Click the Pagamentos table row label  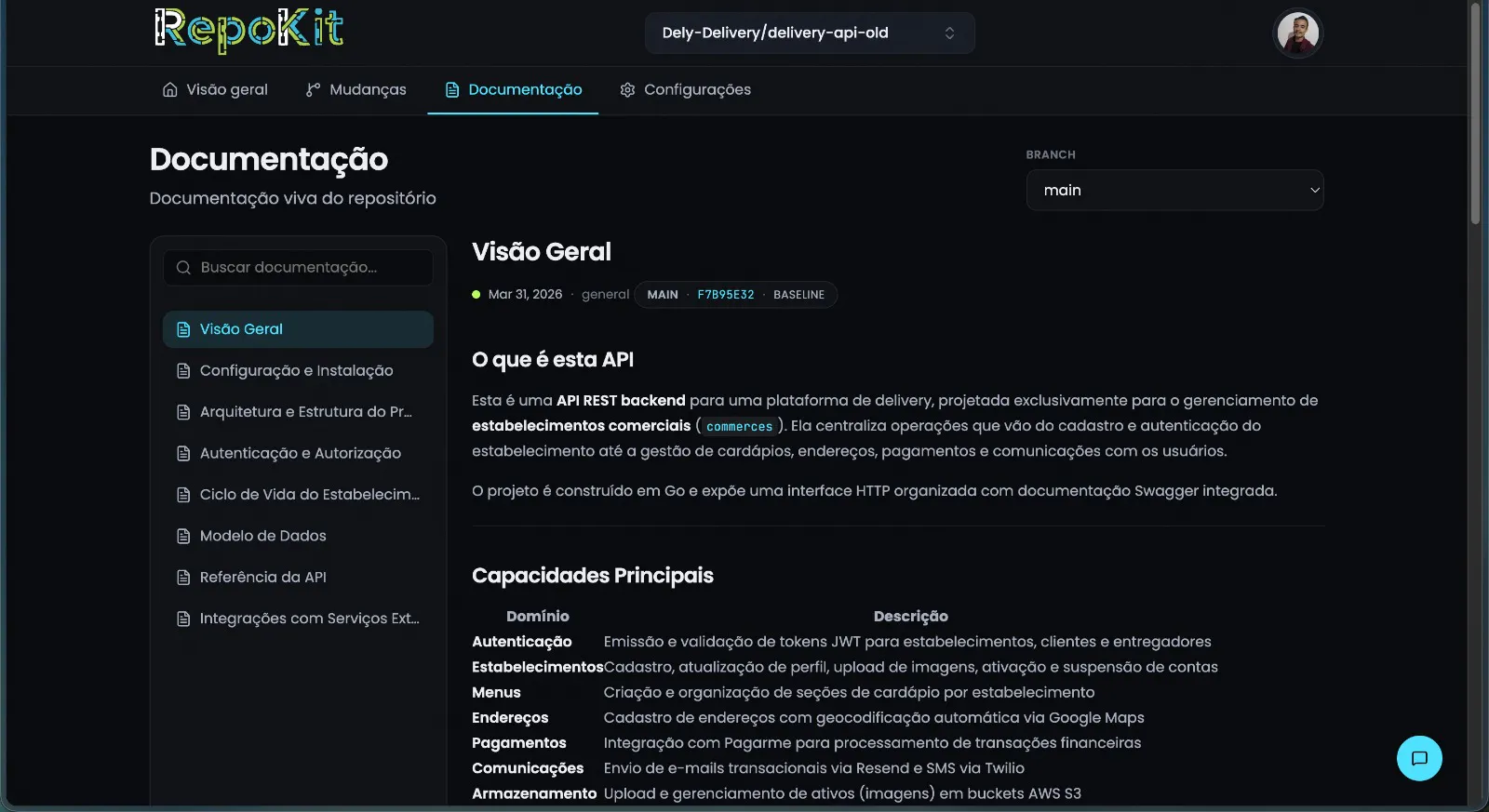click(x=519, y=743)
